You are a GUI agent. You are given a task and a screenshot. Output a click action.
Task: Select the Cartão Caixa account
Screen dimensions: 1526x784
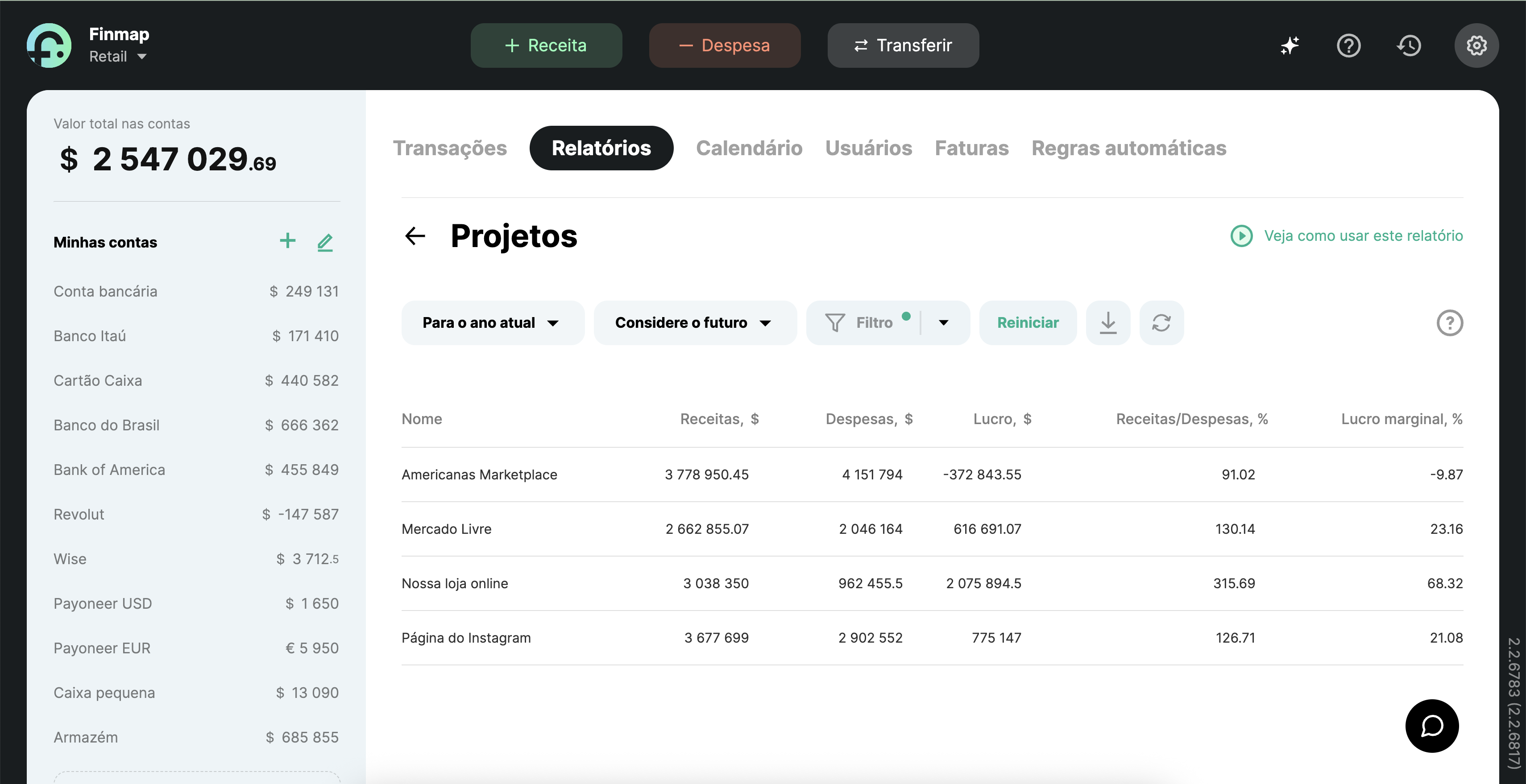[196, 380]
